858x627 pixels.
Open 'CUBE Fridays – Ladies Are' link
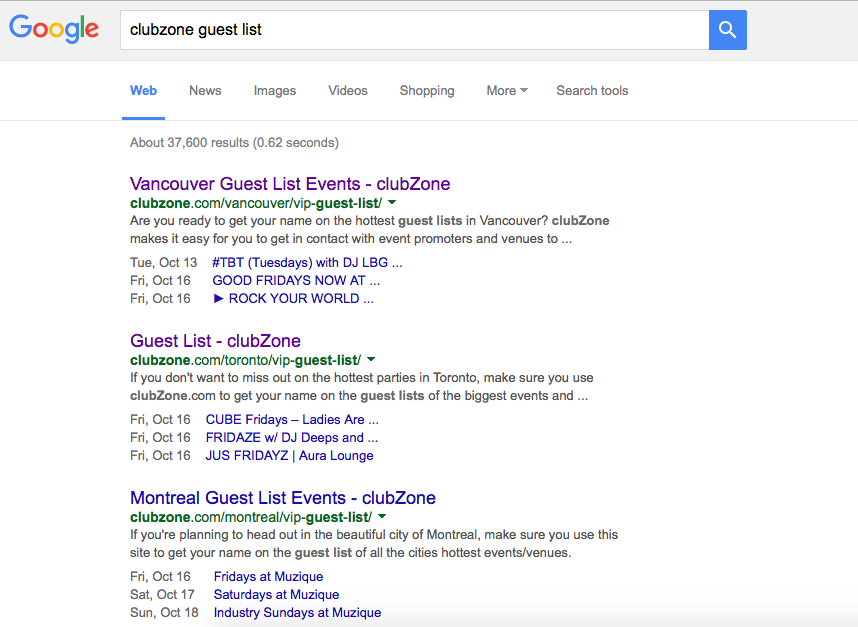click(292, 420)
